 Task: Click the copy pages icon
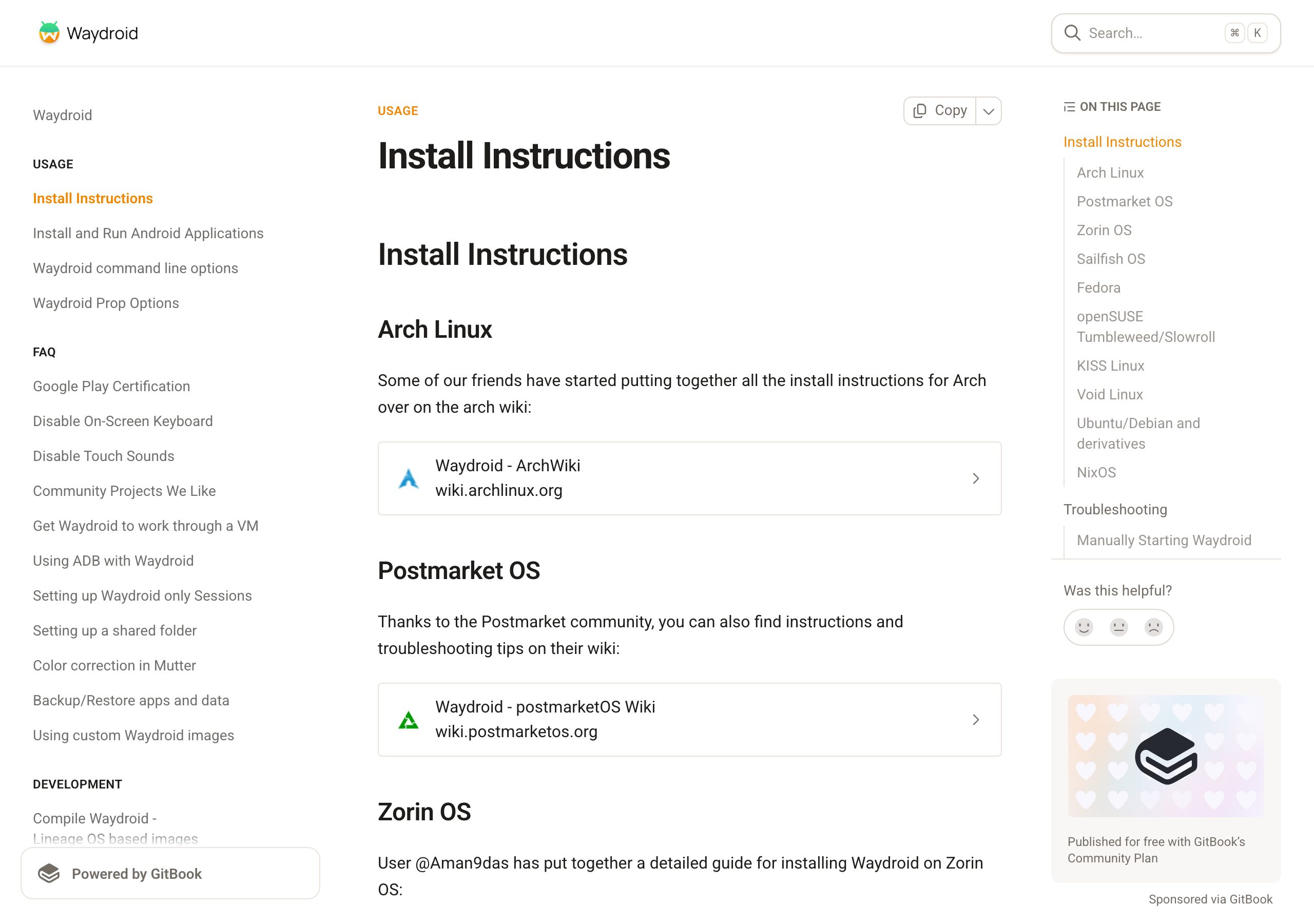920,110
